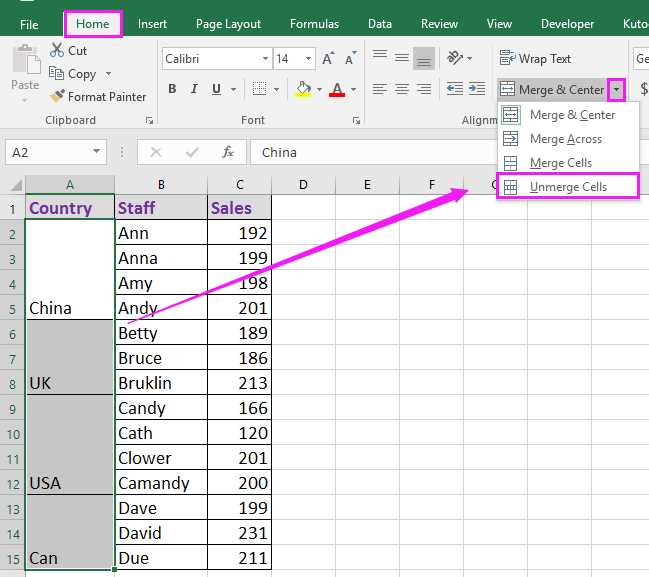This screenshot has width=649, height=577.
Task: Open the File tab
Action: tap(29, 24)
